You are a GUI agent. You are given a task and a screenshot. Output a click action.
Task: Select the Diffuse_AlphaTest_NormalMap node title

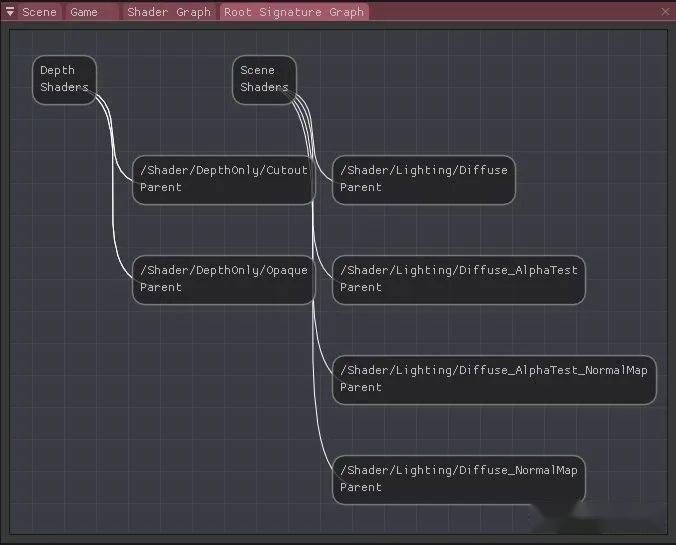click(x=494, y=370)
